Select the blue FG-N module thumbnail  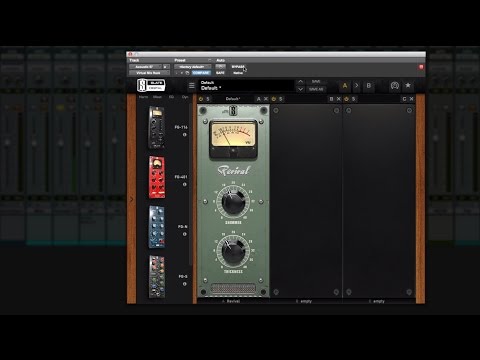(157, 227)
